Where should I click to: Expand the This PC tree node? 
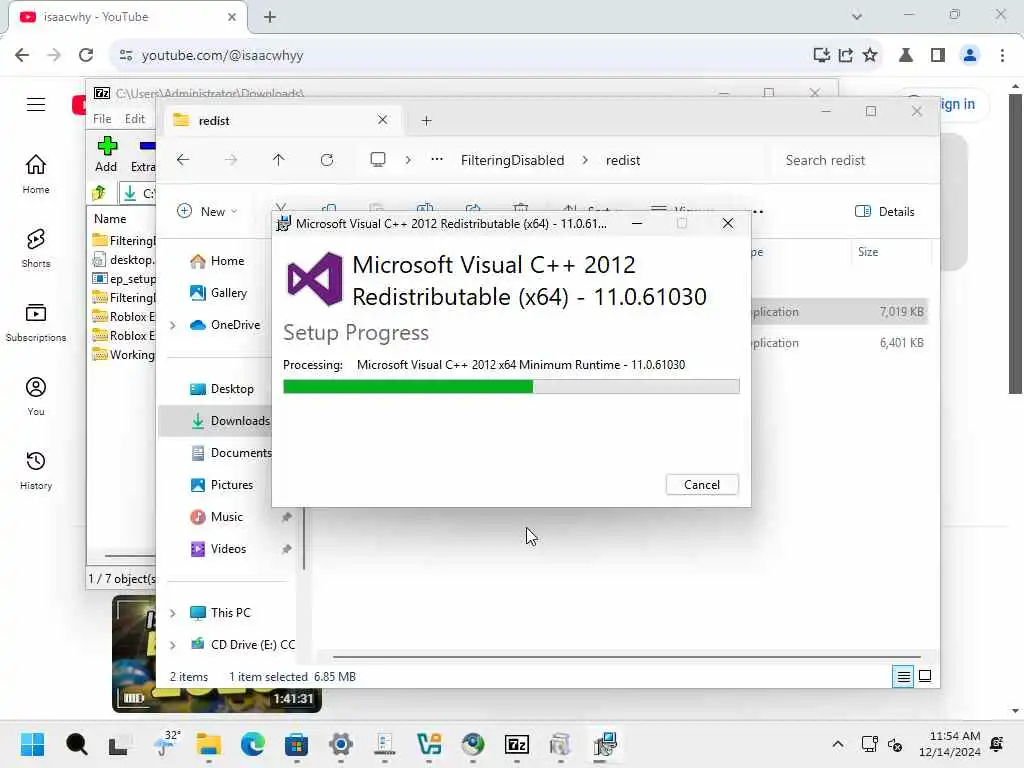173,613
